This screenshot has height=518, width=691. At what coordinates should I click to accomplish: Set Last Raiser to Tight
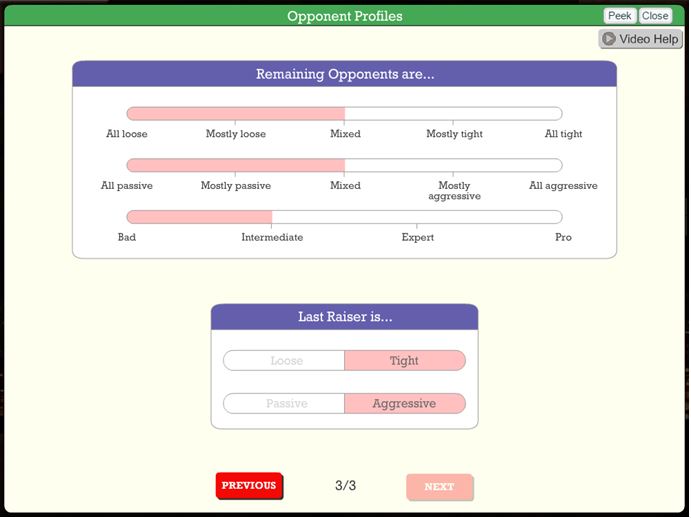(x=405, y=361)
